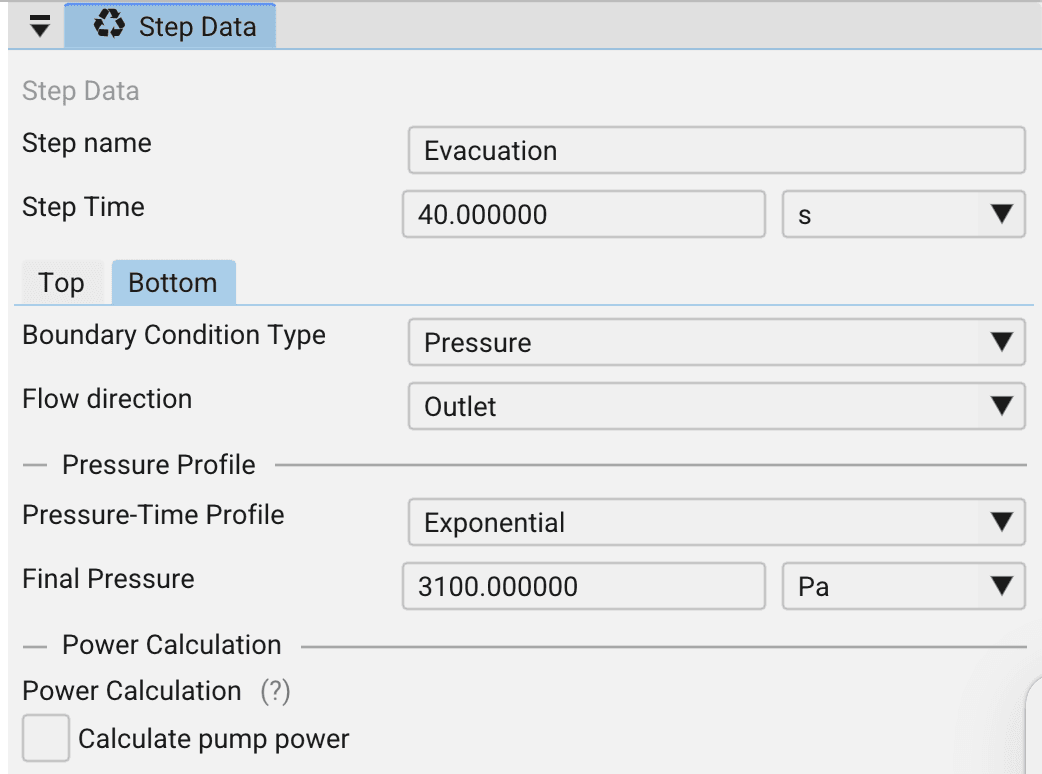1042x774 pixels.
Task: Enable the Calculate pump power checkbox
Action: click(x=45, y=739)
